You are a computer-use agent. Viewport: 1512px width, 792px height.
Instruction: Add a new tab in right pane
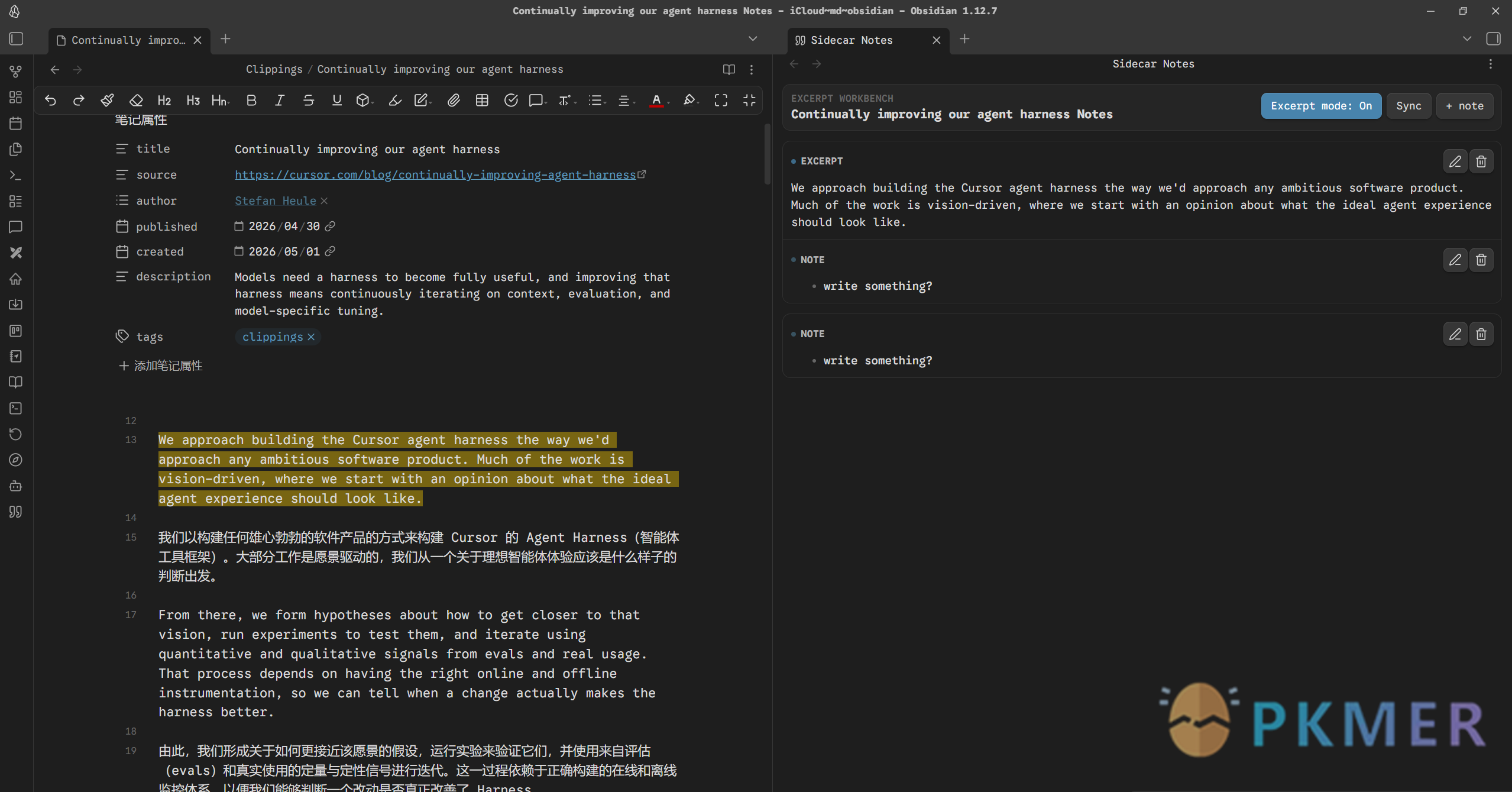[964, 39]
